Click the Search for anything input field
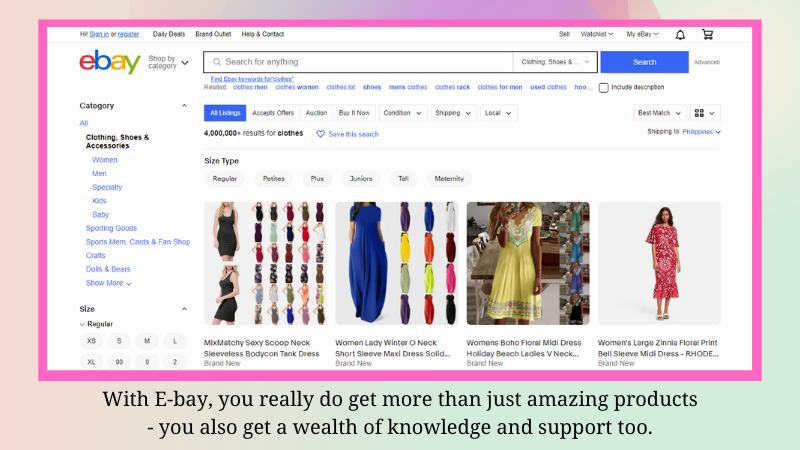This screenshot has height=450, width=800. (360, 62)
